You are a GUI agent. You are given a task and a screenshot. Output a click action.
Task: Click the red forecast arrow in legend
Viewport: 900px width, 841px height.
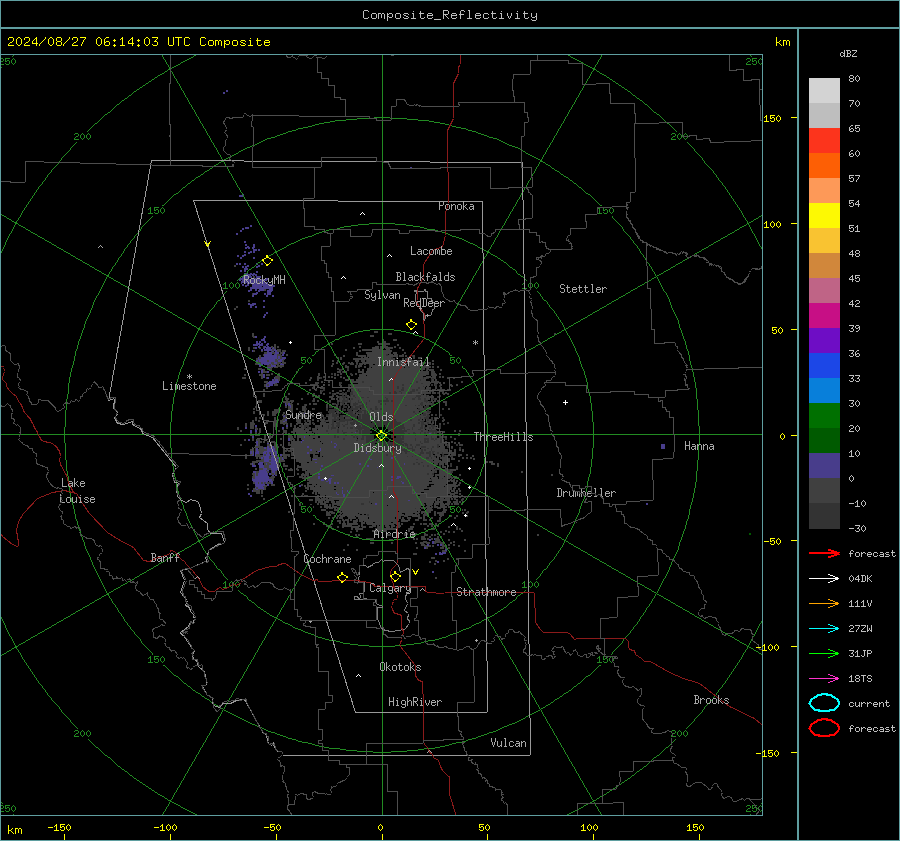[824, 553]
